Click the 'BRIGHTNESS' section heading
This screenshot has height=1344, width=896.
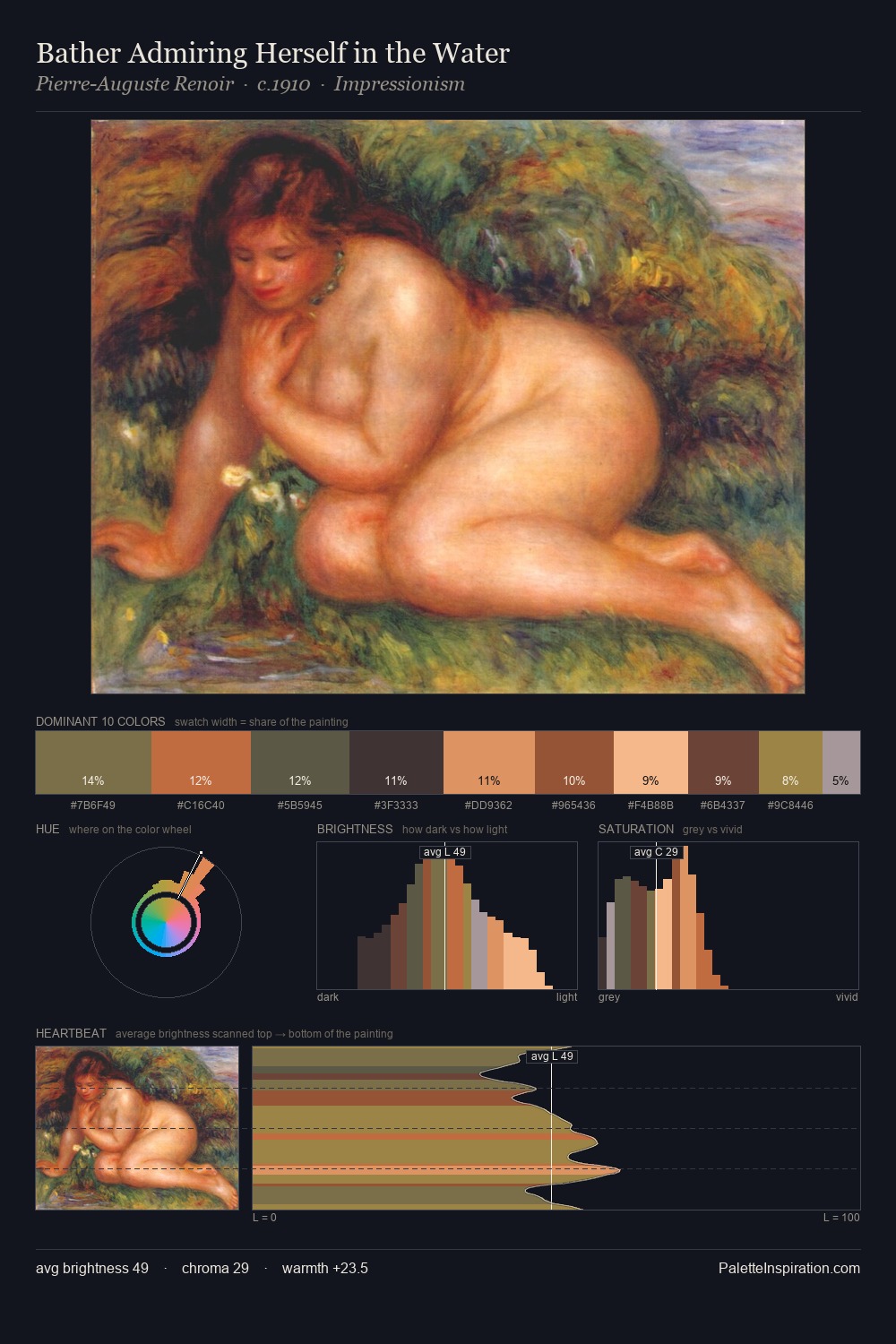(355, 829)
